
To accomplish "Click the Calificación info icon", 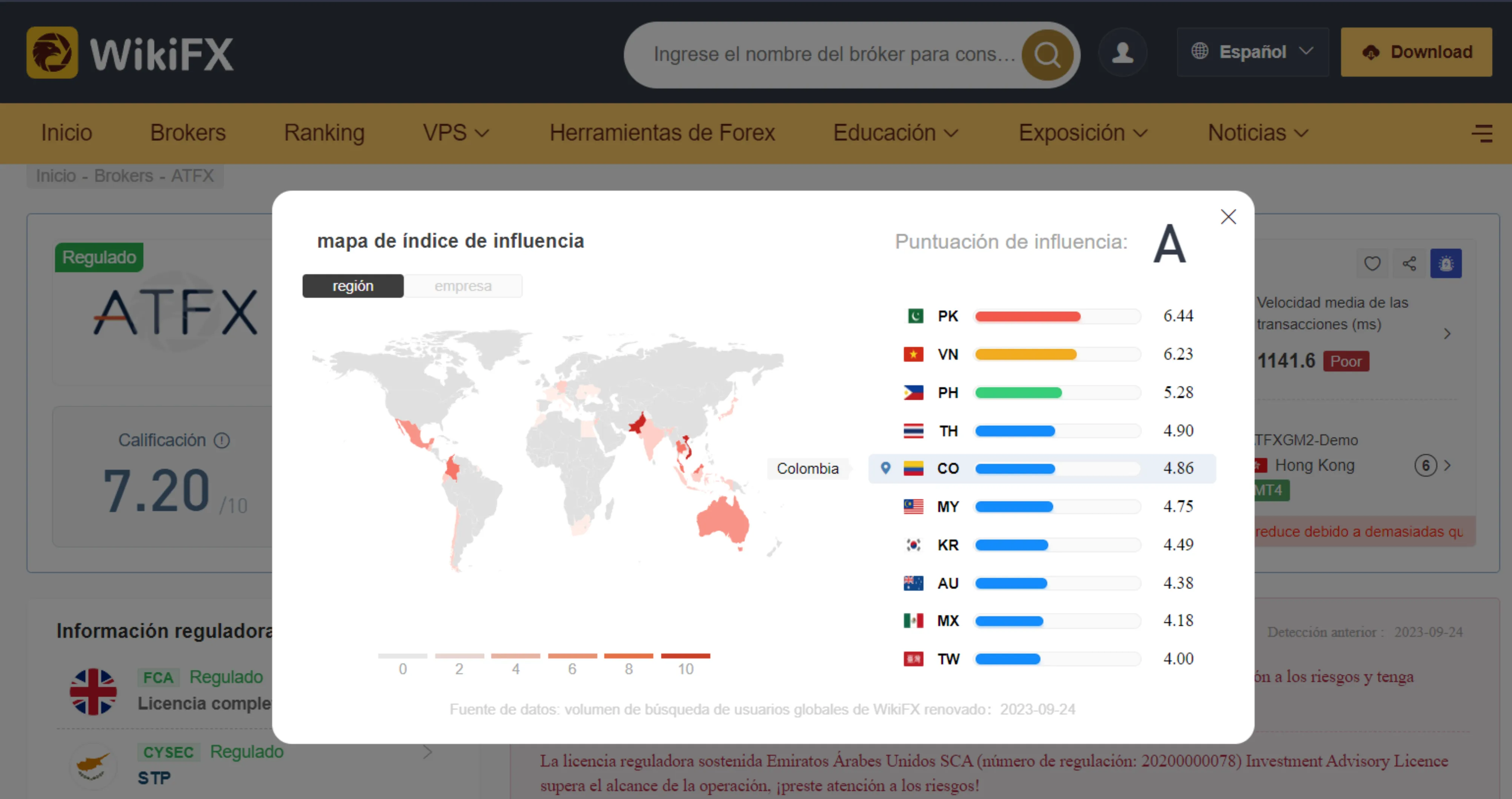I will click(221, 440).
